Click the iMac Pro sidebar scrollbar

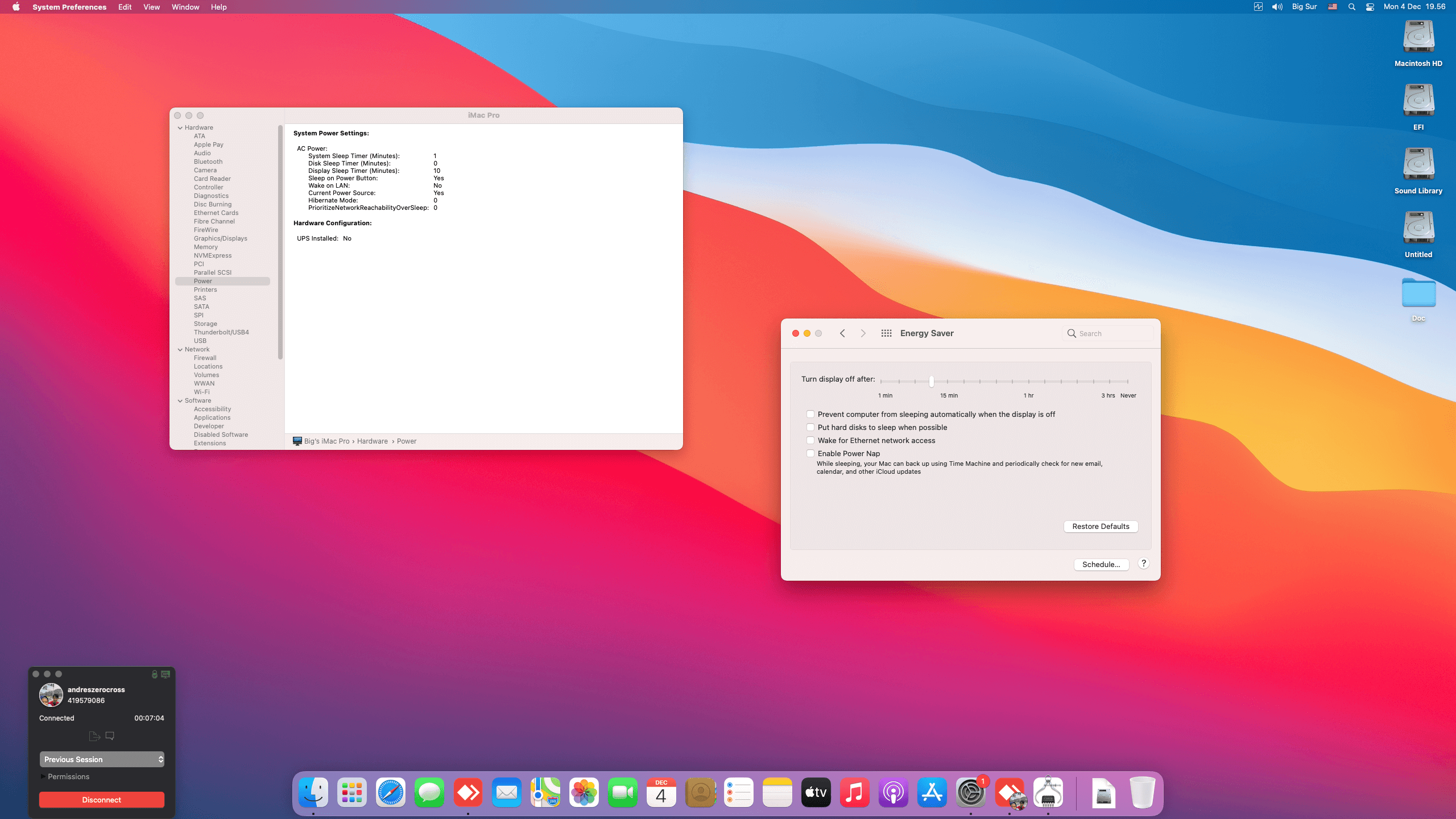tap(280, 242)
